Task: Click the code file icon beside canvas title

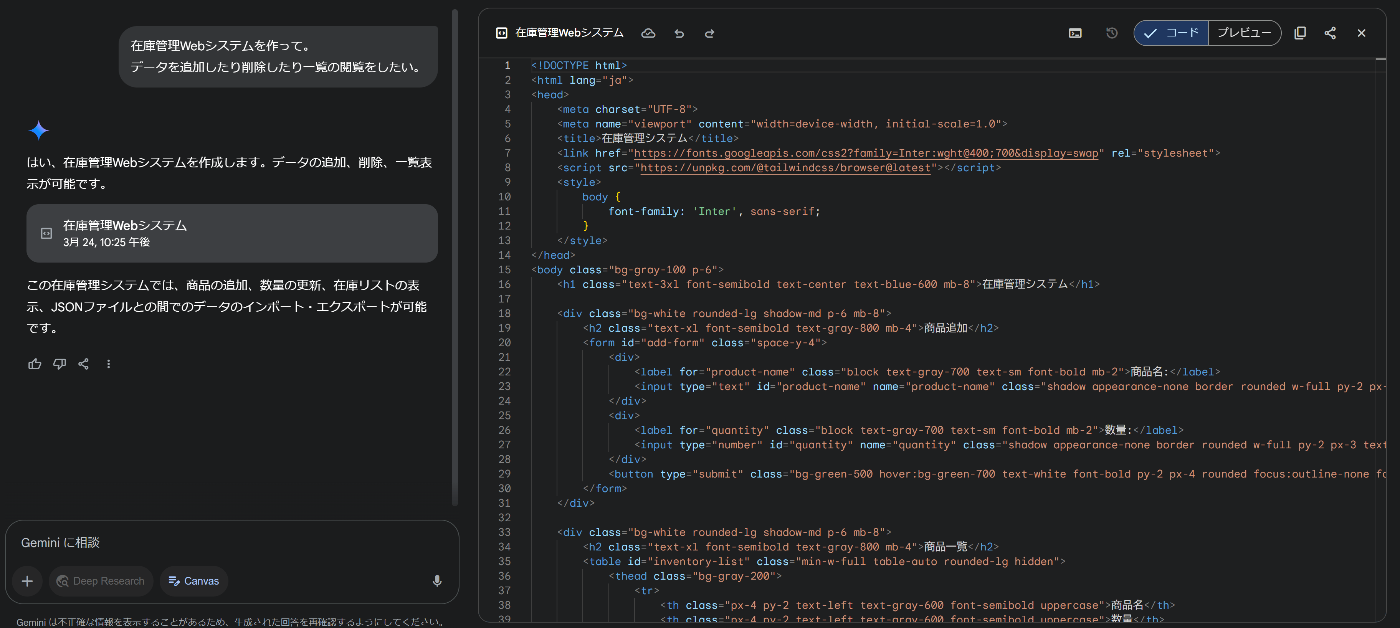Action: tap(502, 33)
